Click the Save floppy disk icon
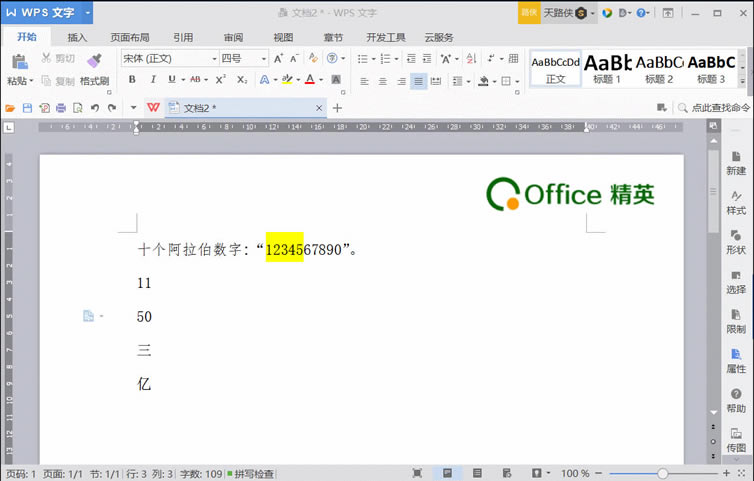The width and height of the screenshot is (754, 481). pyautogui.click(x=27, y=108)
